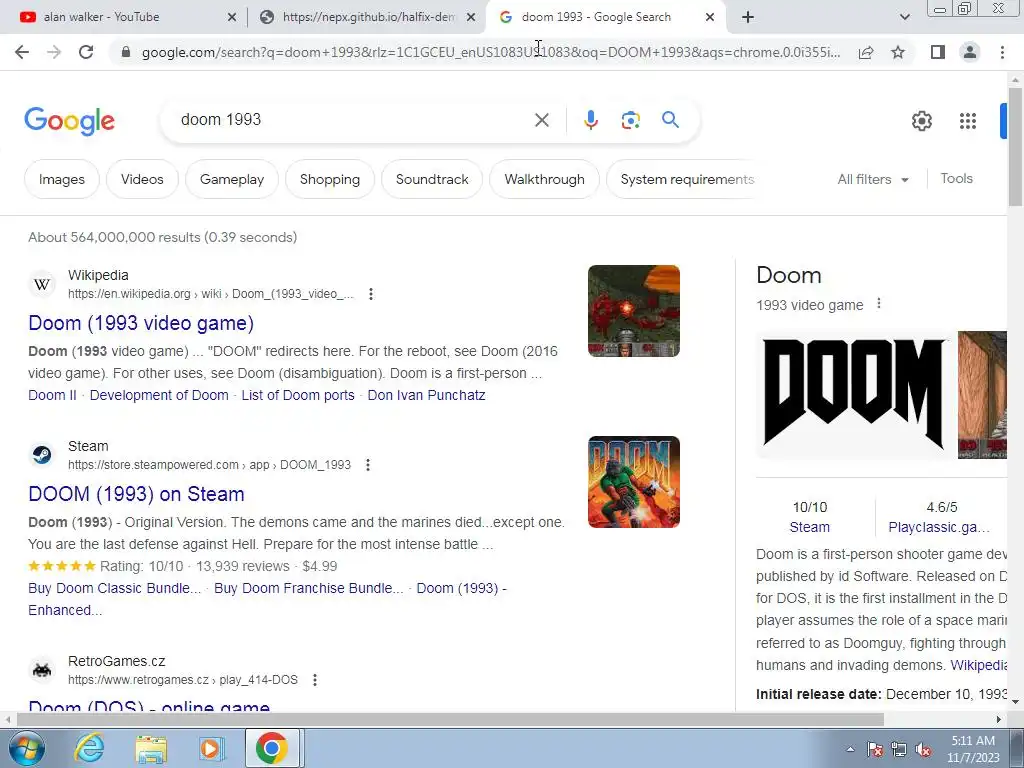Open the Steam 10/10 rating link

click(x=809, y=527)
